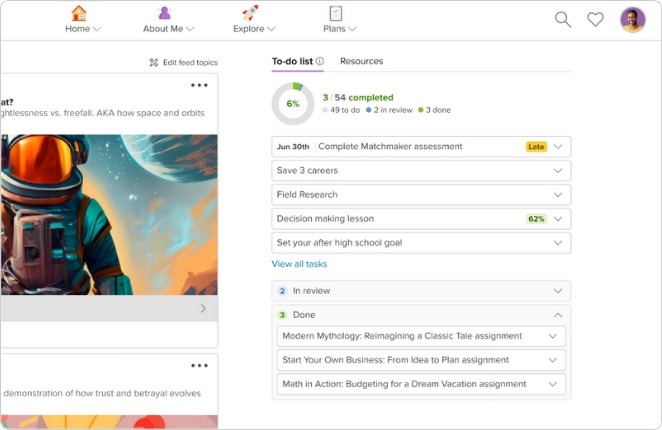This screenshot has height=430, width=662.
Task: Collapse the Done section
Action: (x=558, y=315)
